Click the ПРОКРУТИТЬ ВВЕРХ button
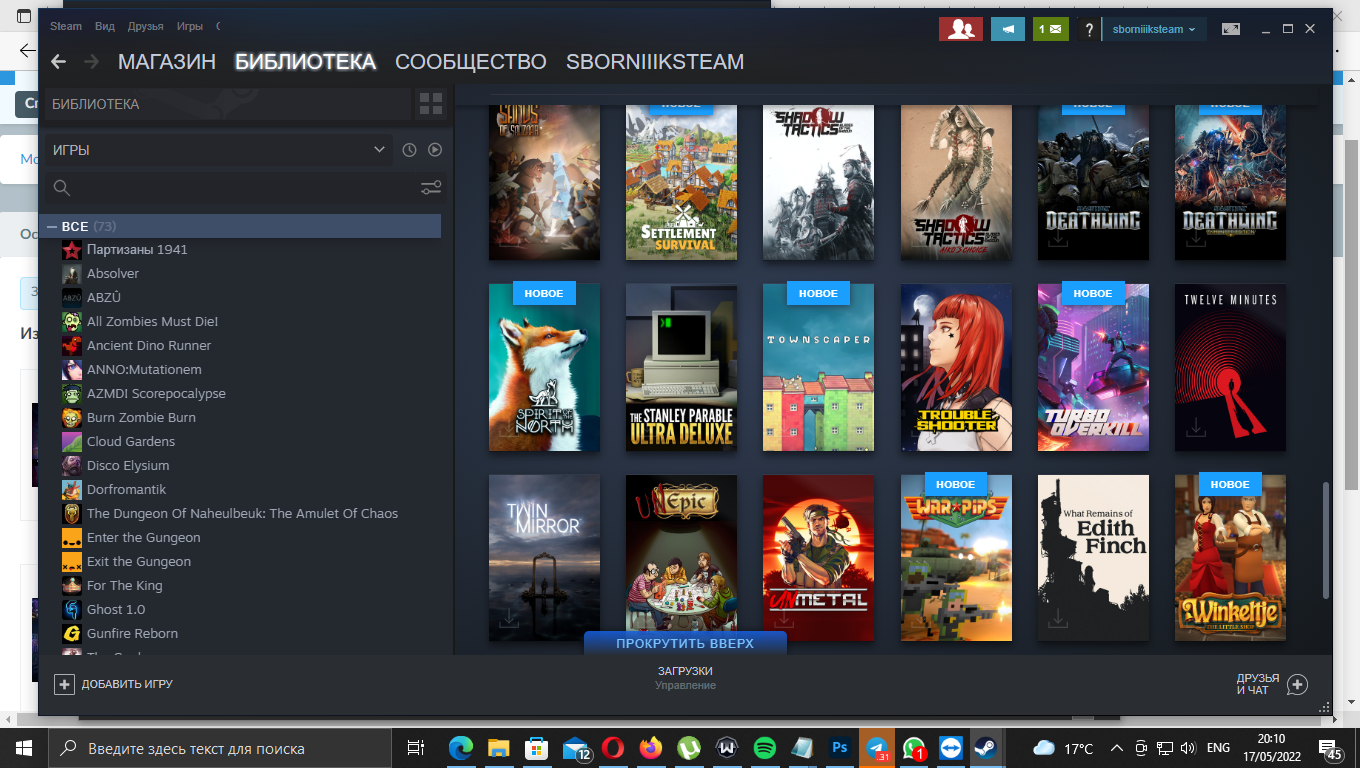1360x768 pixels. pos(685,643)
